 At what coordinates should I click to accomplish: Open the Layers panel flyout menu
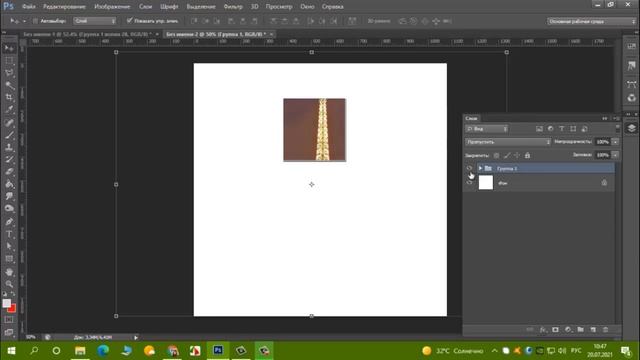617,118
